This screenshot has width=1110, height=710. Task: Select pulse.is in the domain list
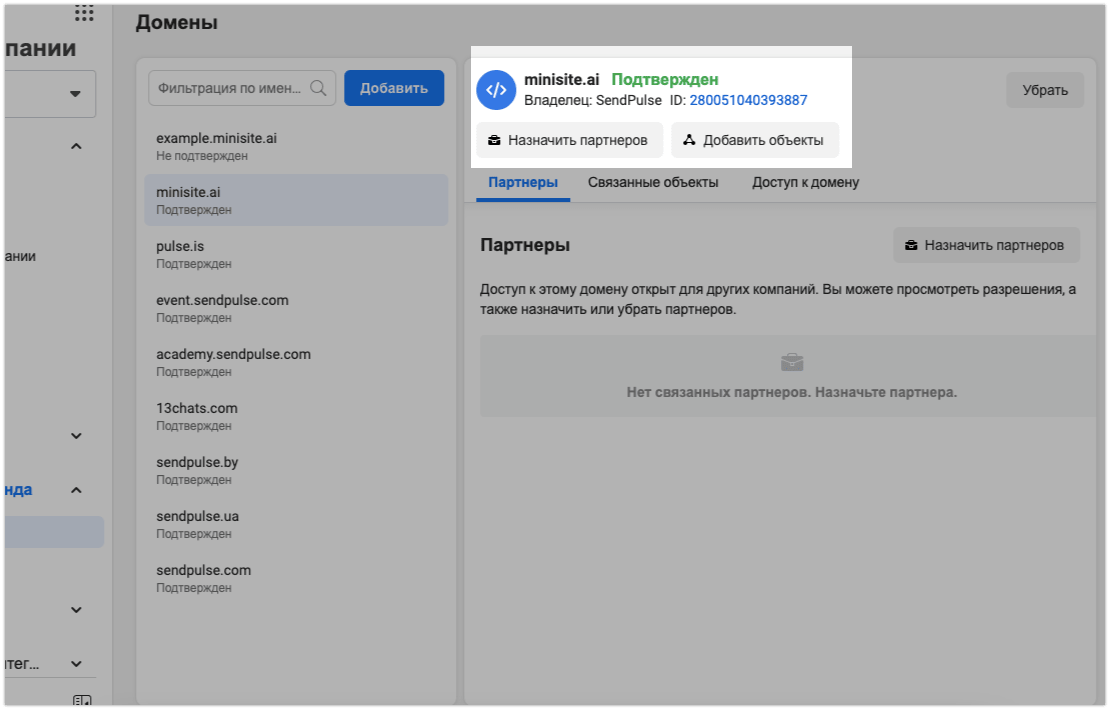(296, 254)
